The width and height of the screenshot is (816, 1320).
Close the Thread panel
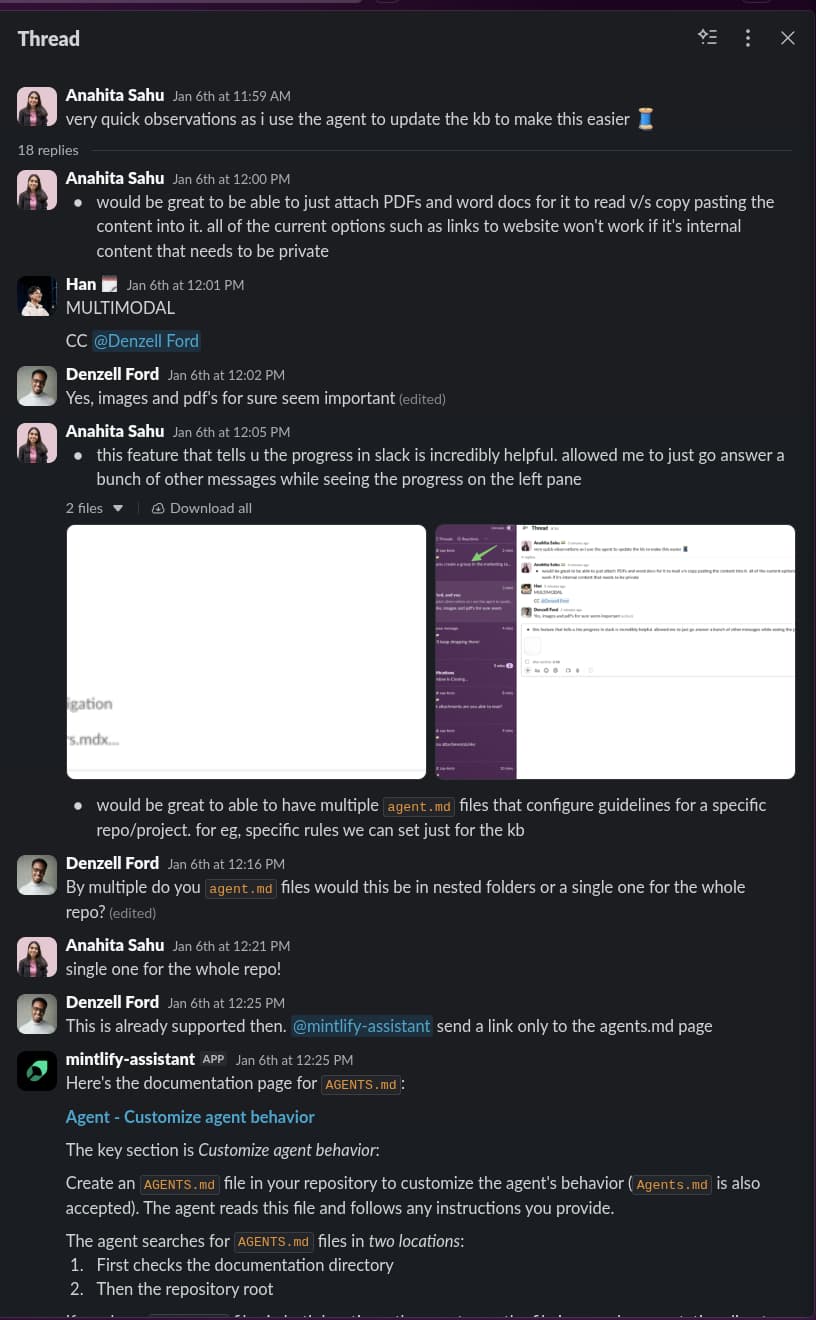point(788,38)
